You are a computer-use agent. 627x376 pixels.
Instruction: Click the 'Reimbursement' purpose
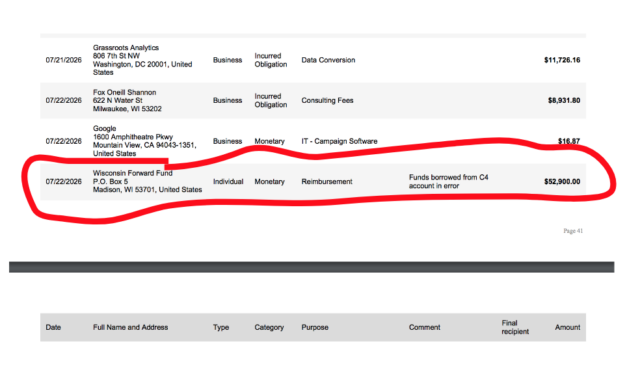click(x=327, y=182)
